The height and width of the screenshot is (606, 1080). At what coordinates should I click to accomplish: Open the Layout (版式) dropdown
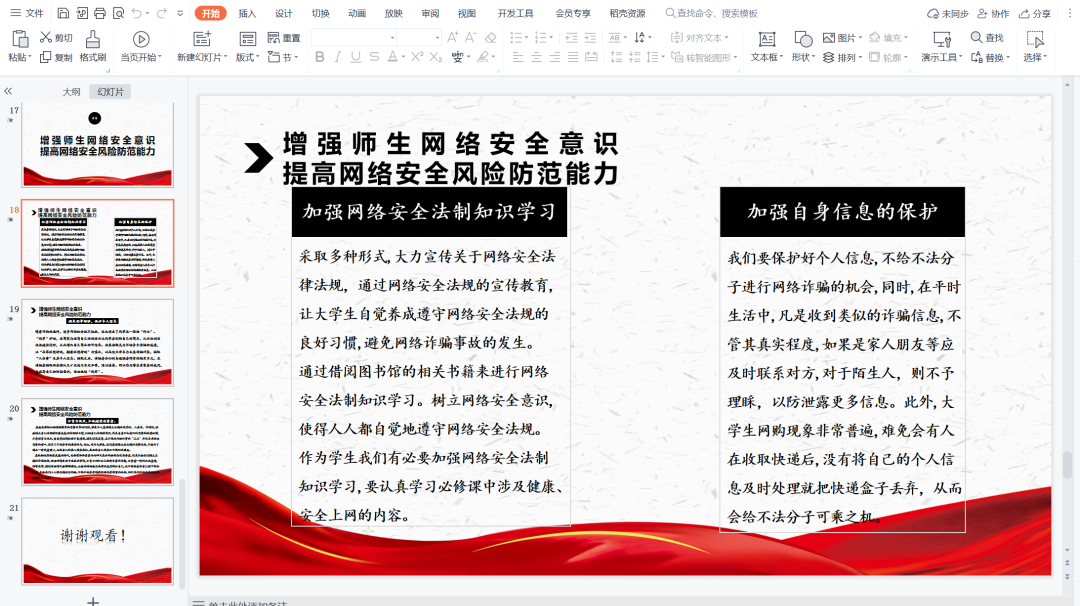pyautogui.click(x=246, y=58)
